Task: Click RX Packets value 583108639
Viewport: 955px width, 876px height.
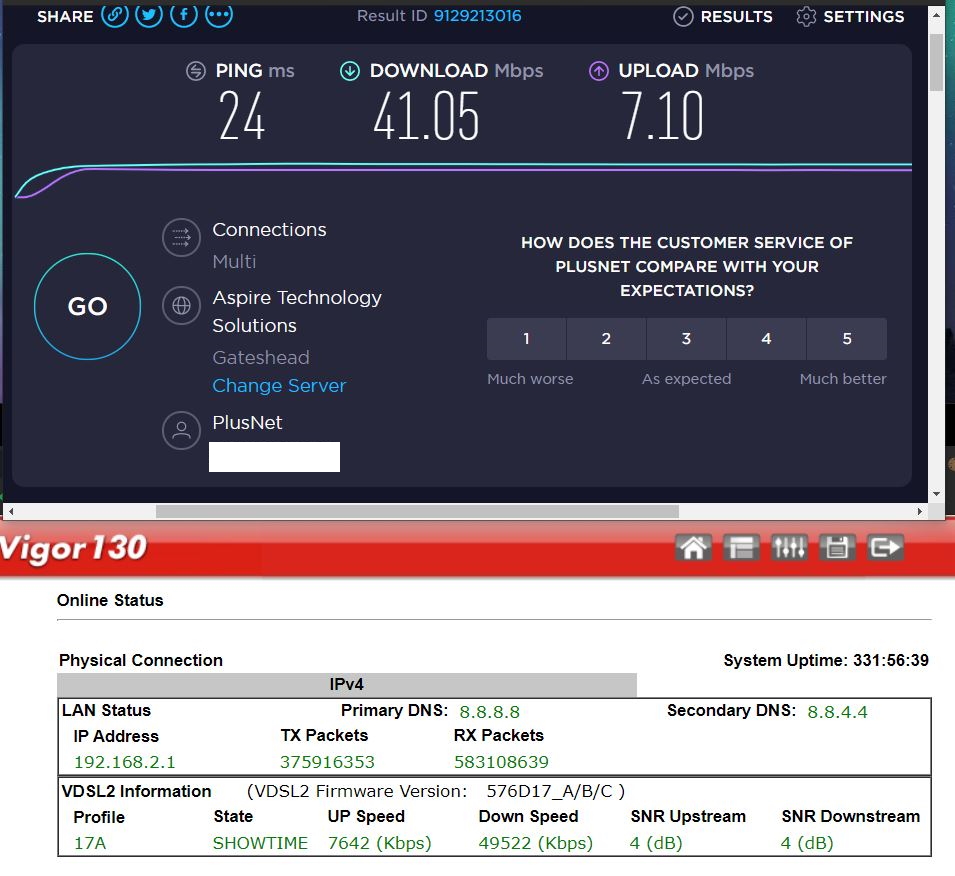Action: [x=501, y=762]
